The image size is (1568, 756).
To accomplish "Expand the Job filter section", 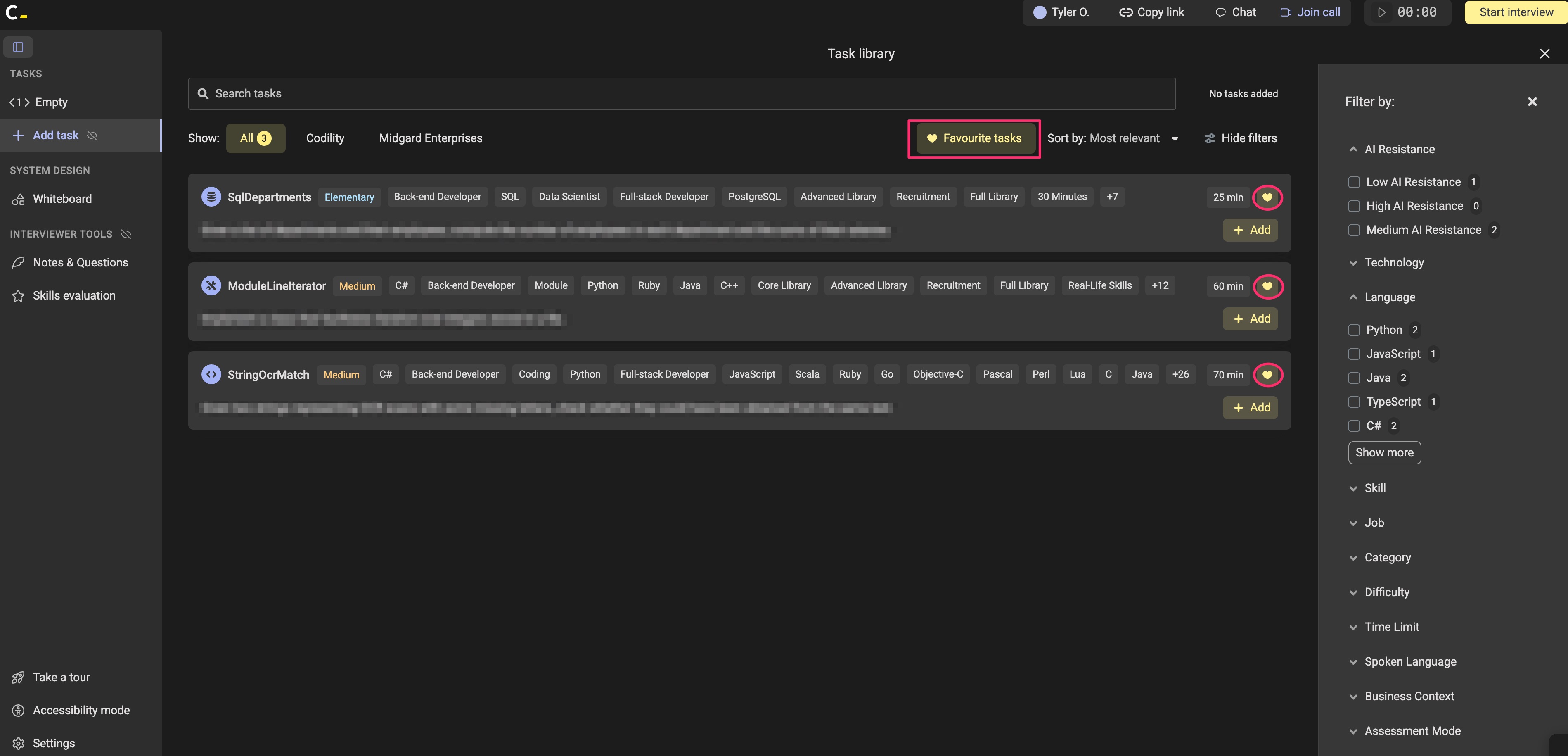I will (x=1367, y=523).
